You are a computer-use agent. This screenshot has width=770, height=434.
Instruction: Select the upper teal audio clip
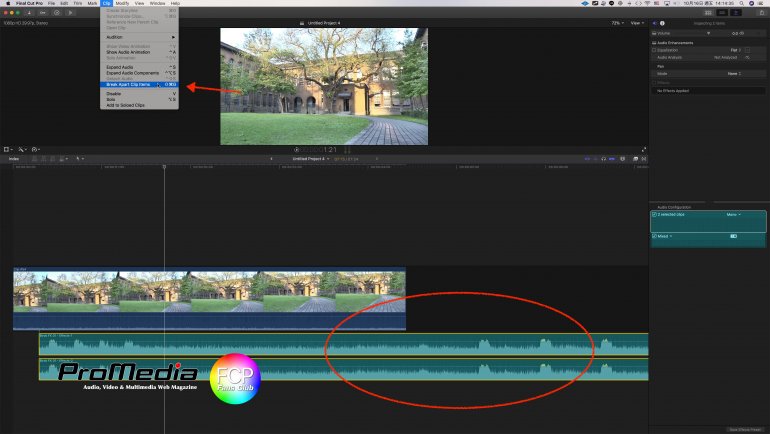[344, 344]
